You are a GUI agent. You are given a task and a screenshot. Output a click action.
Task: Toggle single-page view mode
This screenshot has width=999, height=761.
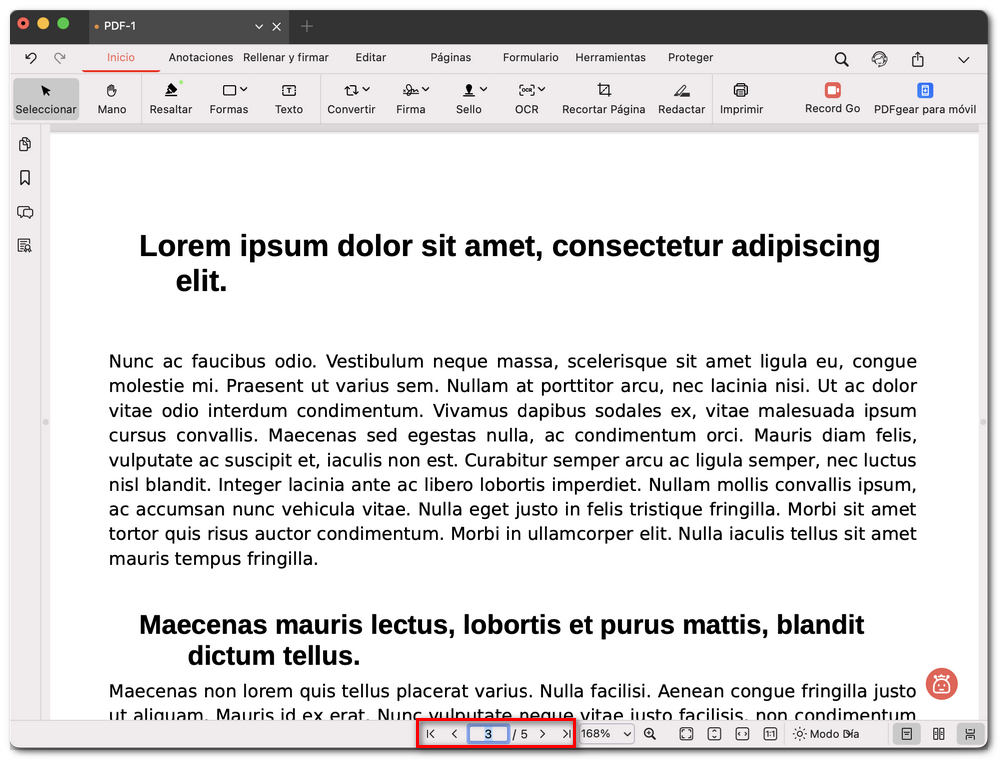click(906, 733)
